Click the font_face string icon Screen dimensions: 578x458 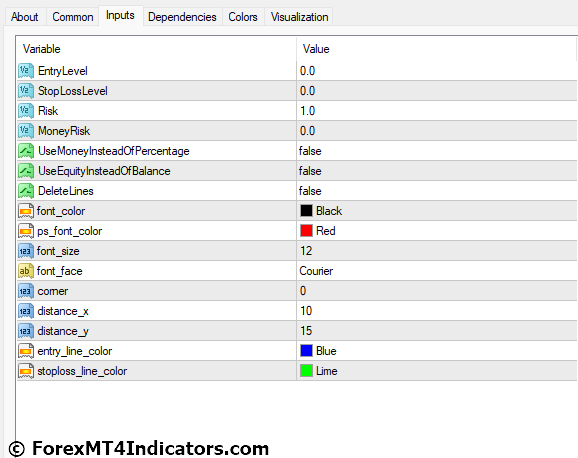26,271
